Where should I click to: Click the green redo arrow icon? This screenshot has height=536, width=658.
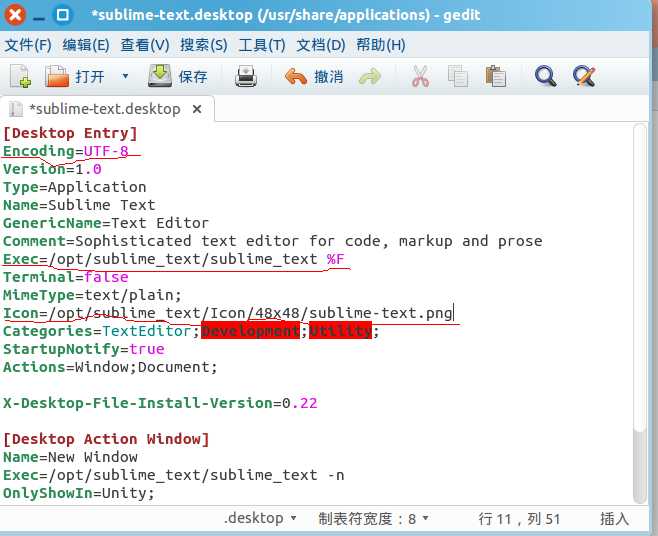click(370, 77)
